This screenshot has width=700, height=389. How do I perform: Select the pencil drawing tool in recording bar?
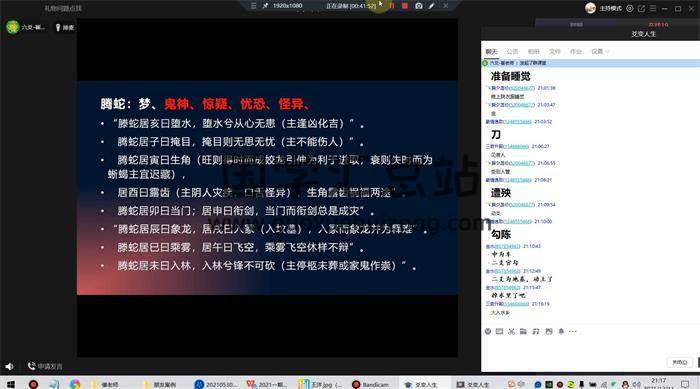click(x=432, y=6)
